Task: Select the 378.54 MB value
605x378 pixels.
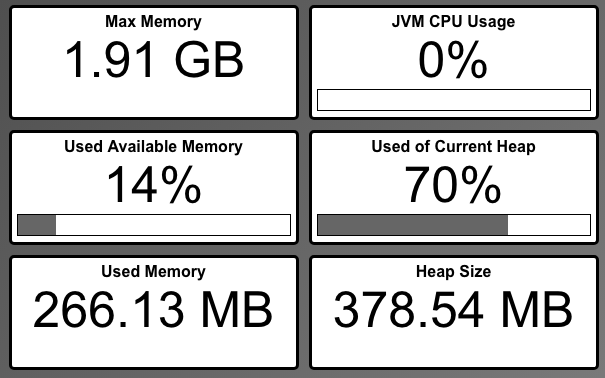Action: pyautogui.click(x=453, y=310)
